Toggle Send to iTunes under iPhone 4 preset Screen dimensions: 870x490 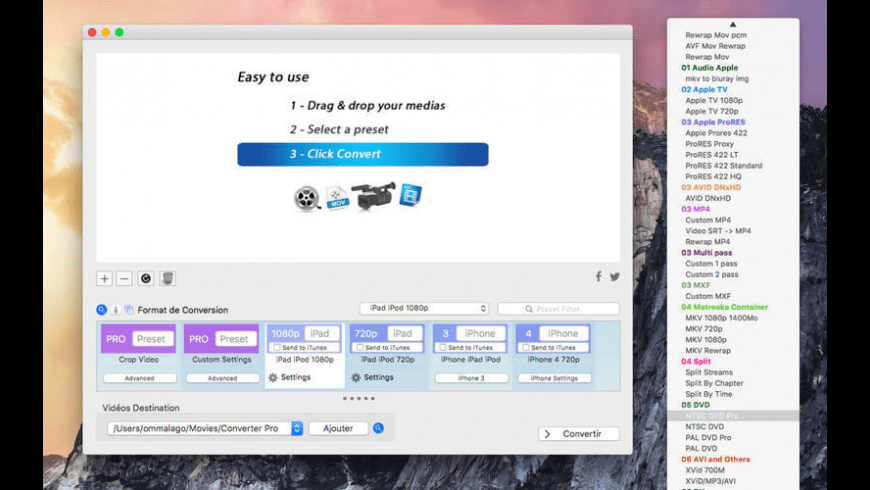point(526,347)
